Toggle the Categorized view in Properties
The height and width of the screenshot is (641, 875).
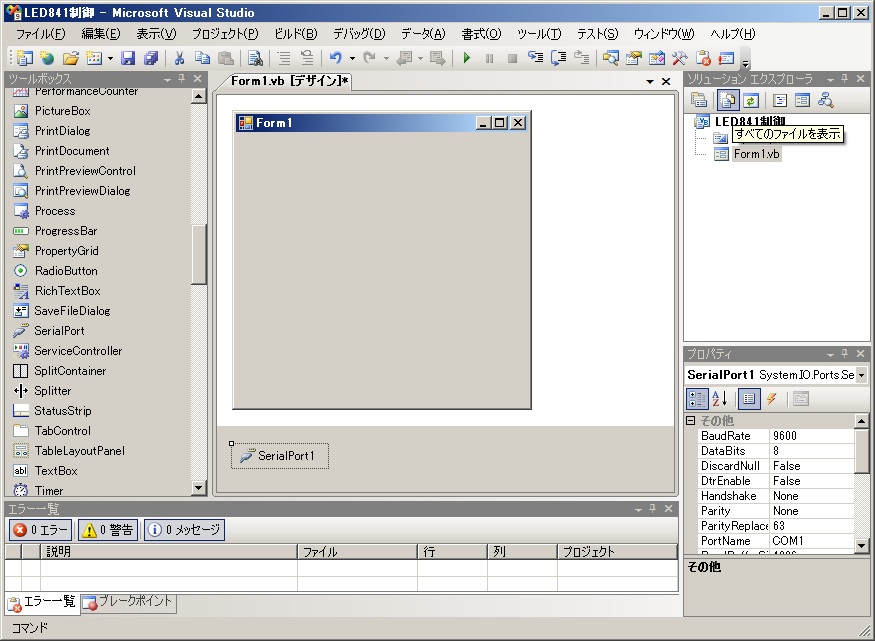pos(697,399)
